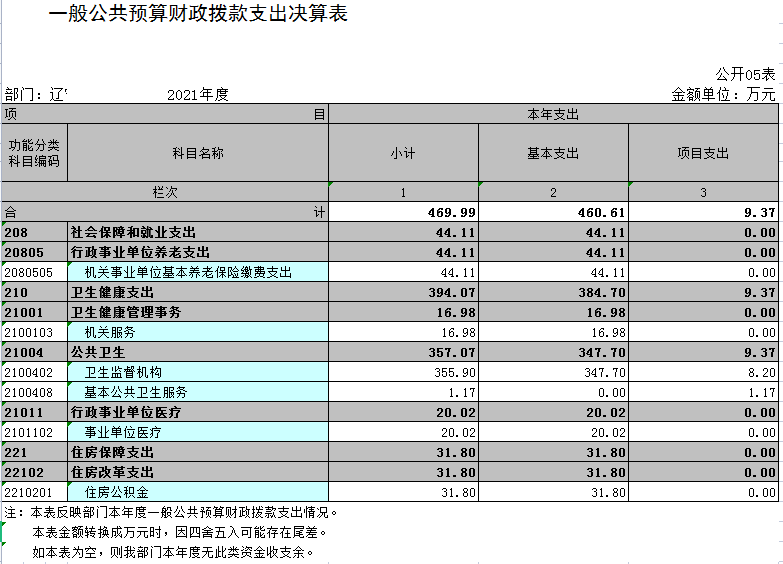Select the 社会保障和就业支出 cell
783x564 pixels.
click(x=198, y=232)
